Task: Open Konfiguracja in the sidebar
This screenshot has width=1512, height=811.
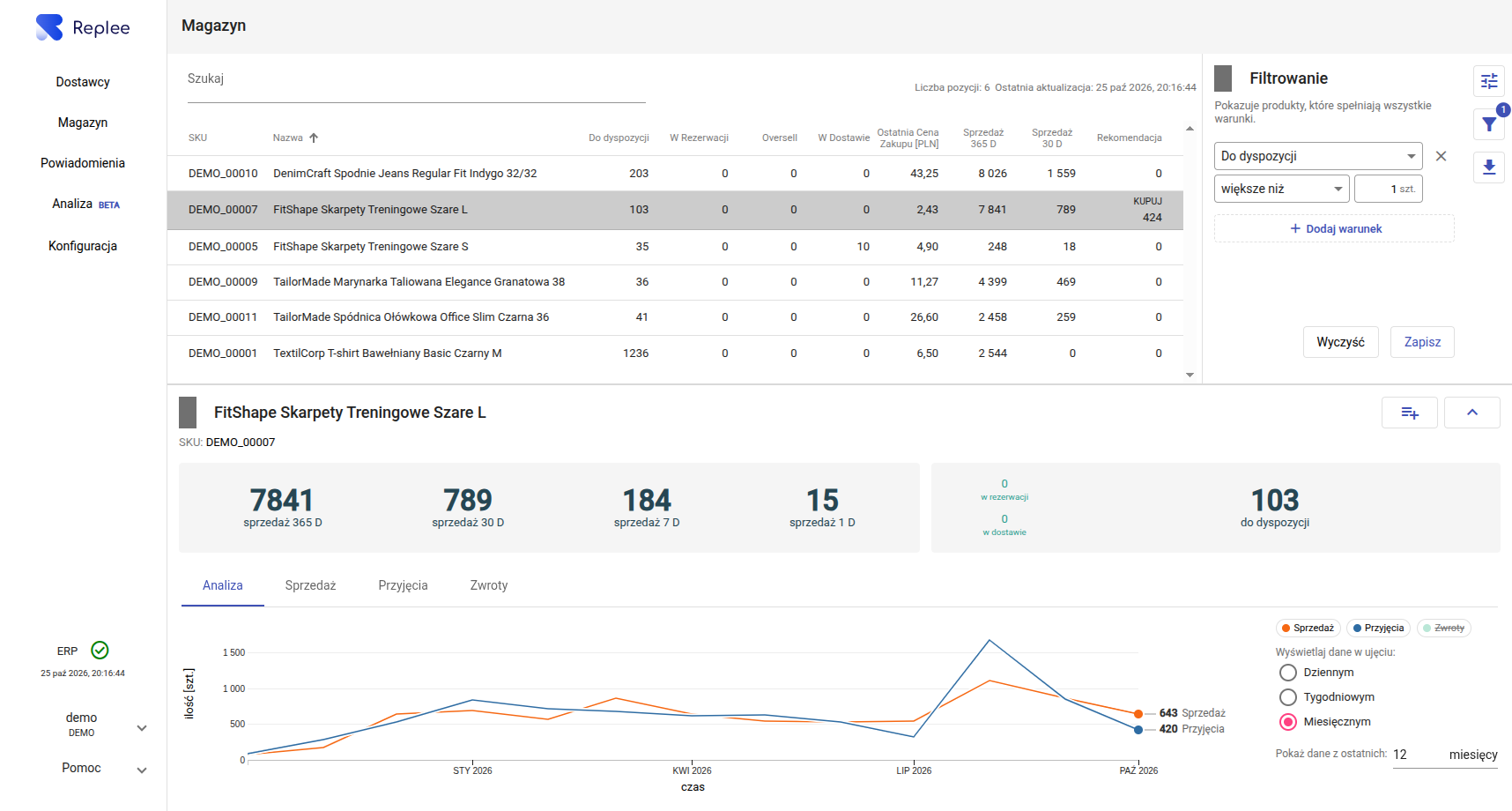Action: point(83,246)
